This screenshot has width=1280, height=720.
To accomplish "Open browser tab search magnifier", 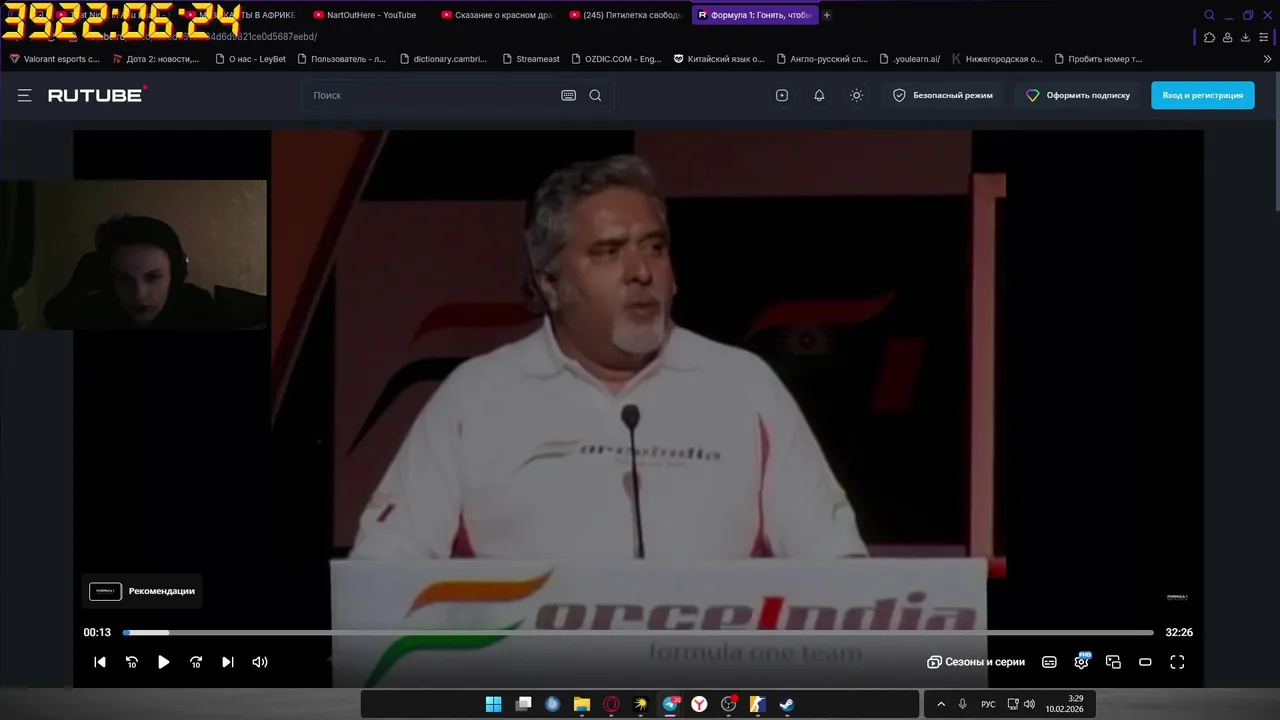I will (x=1209, y=15).
